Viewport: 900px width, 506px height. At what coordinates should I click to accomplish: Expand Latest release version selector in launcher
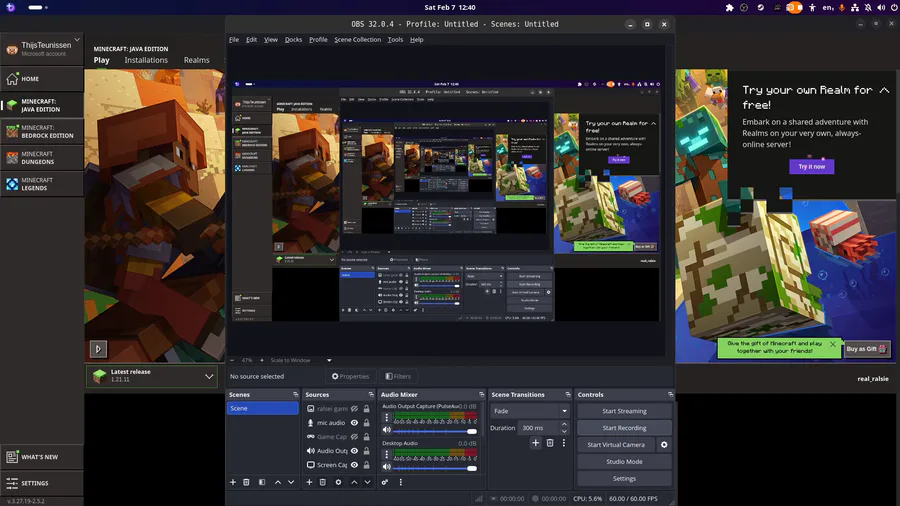(152, 376)
